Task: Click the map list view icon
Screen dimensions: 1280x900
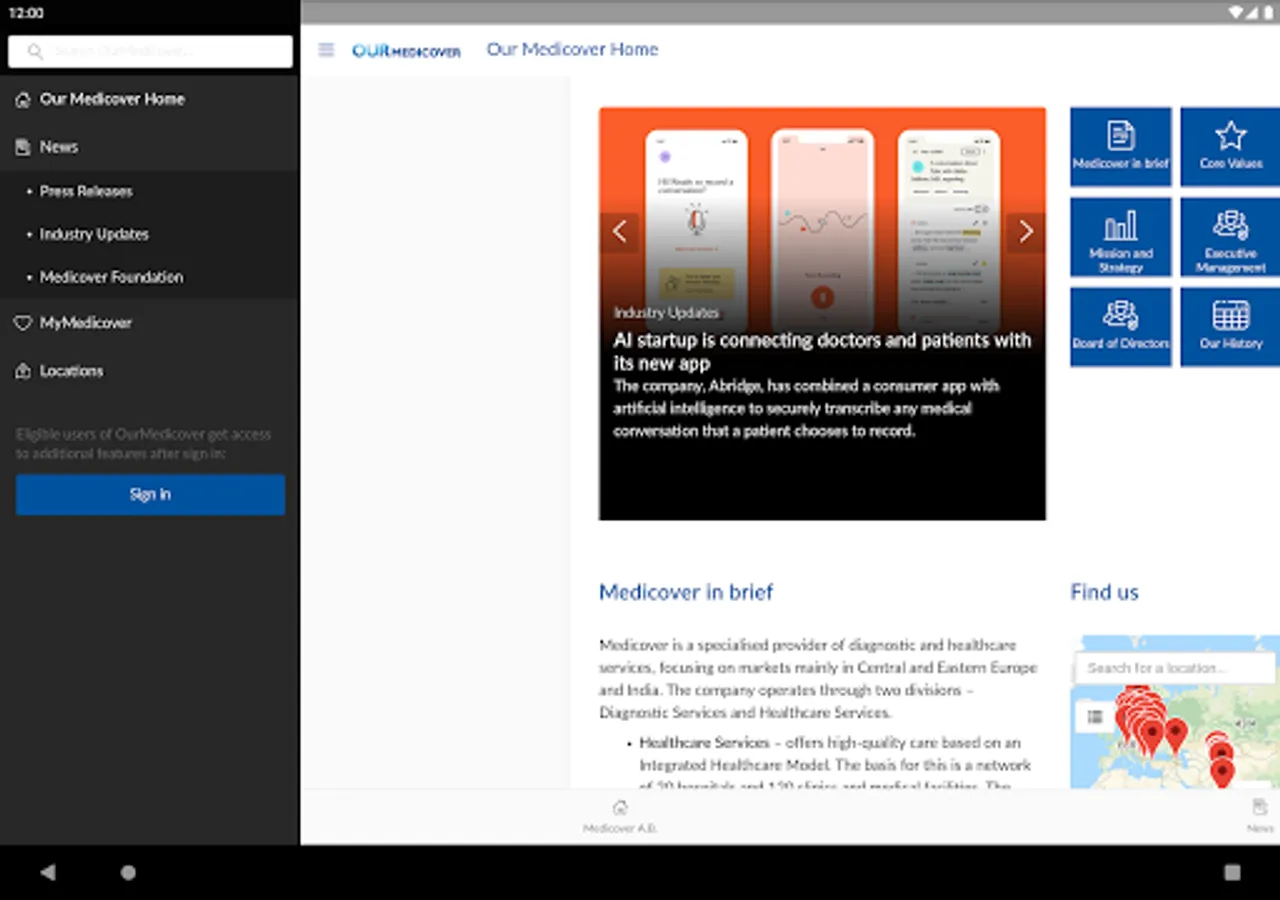Action: (1095, 717)
